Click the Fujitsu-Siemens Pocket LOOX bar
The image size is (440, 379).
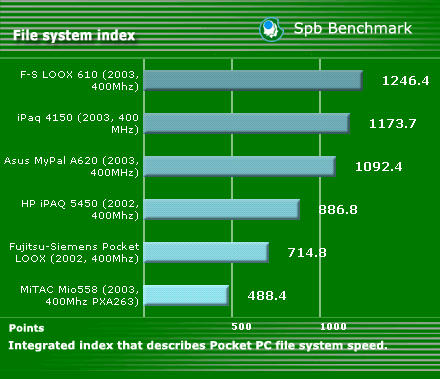pyautogui.click(x=206, y=252)
